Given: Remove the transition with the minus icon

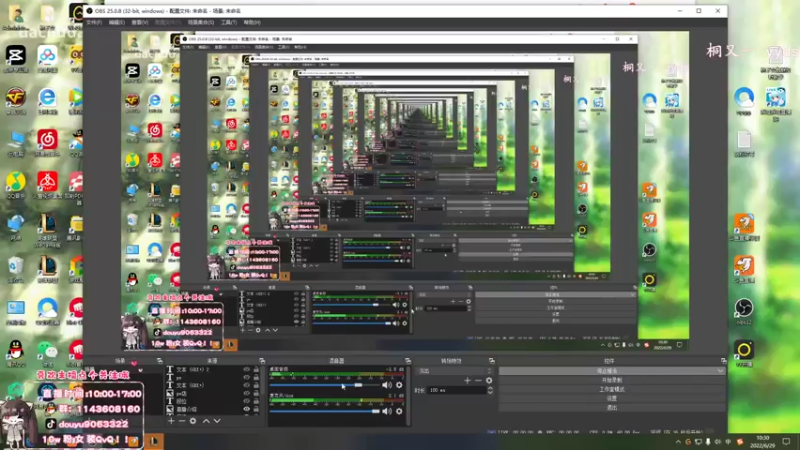Looking at the screenshot, I should pos(478,380).
